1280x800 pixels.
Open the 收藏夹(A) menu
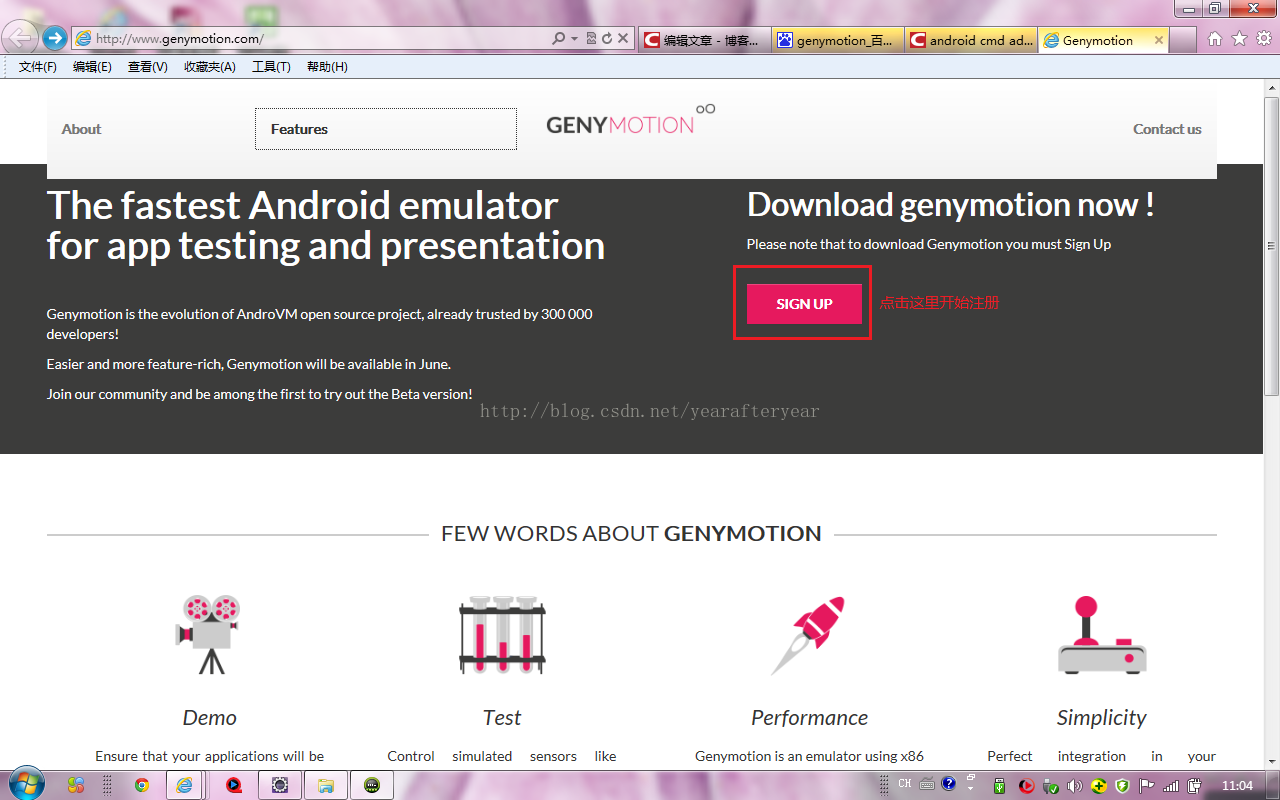[x=210, y=67]
